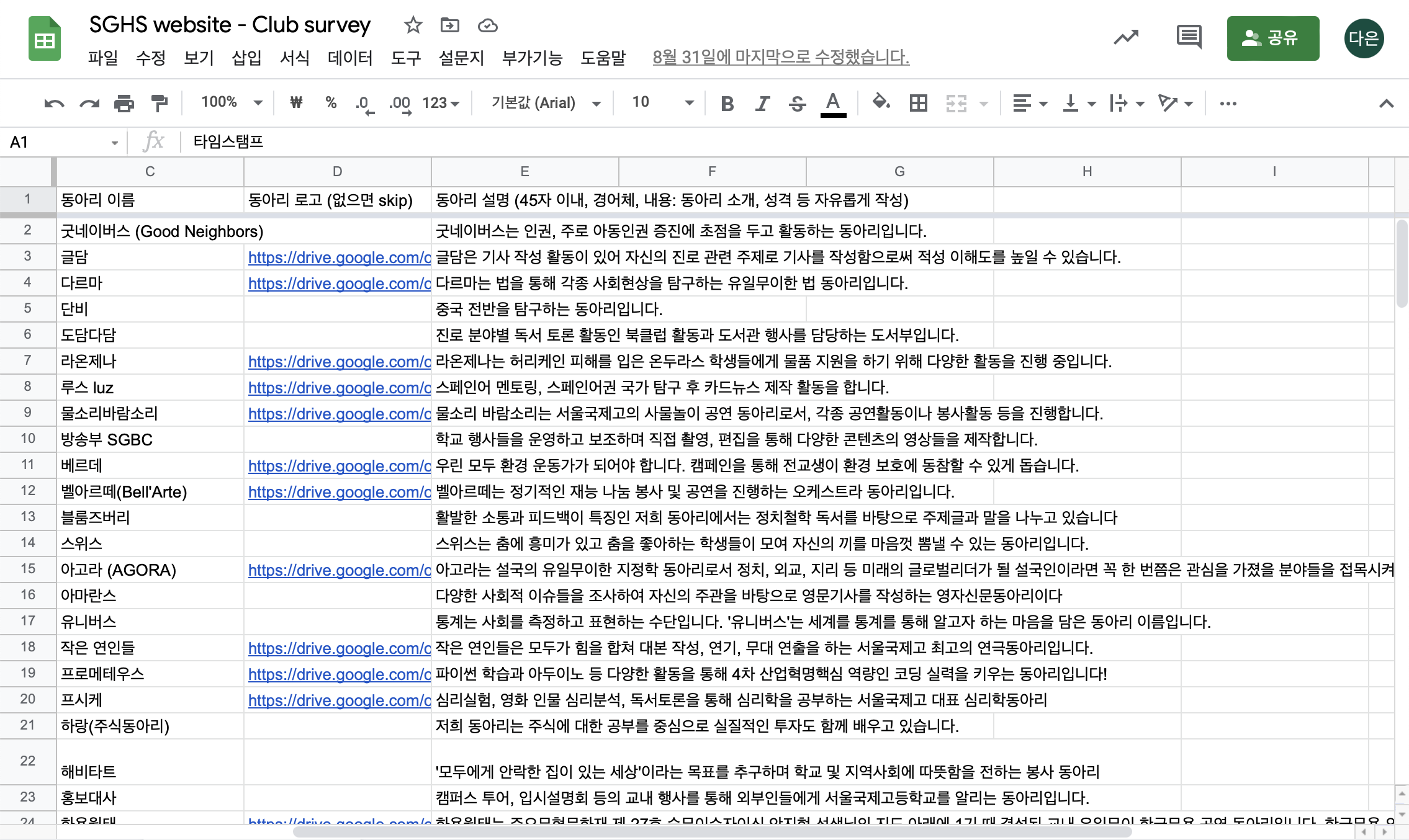Click the formula bar showing 타임스탬프
The height and width of the screenshot is (840, 1409).
click(x=795, y=142)
